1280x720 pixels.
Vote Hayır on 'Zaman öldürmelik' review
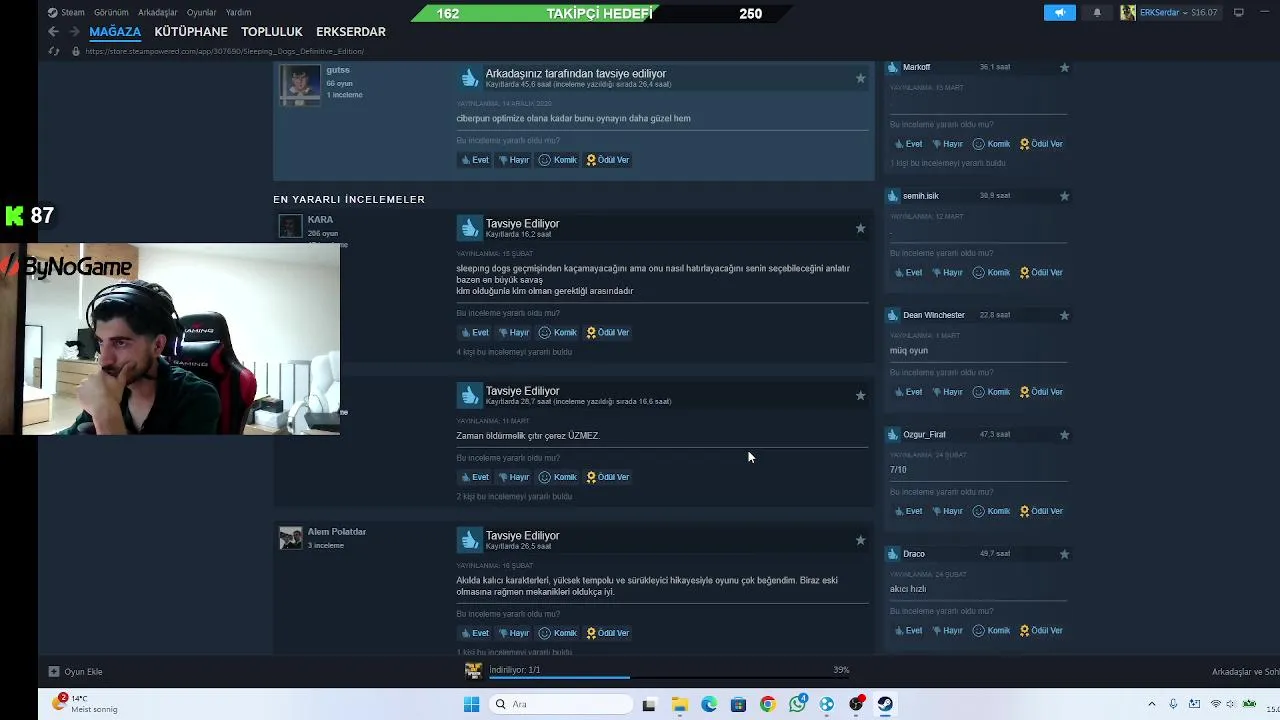click(514, 477)
